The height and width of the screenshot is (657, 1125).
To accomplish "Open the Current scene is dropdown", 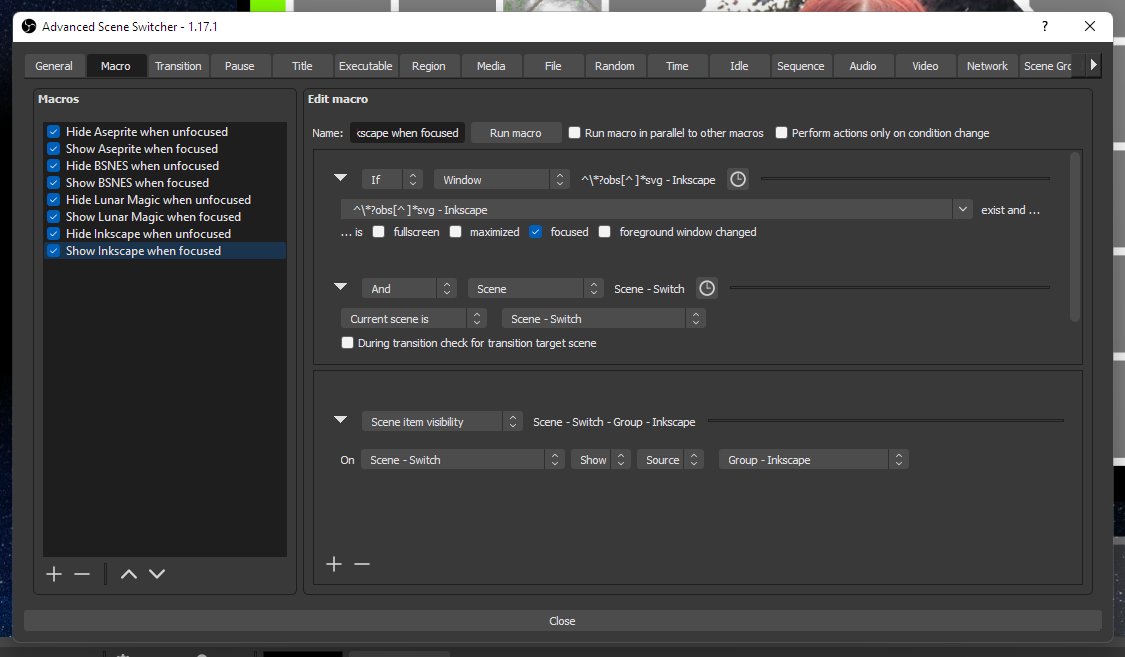I will coord(413,318).
